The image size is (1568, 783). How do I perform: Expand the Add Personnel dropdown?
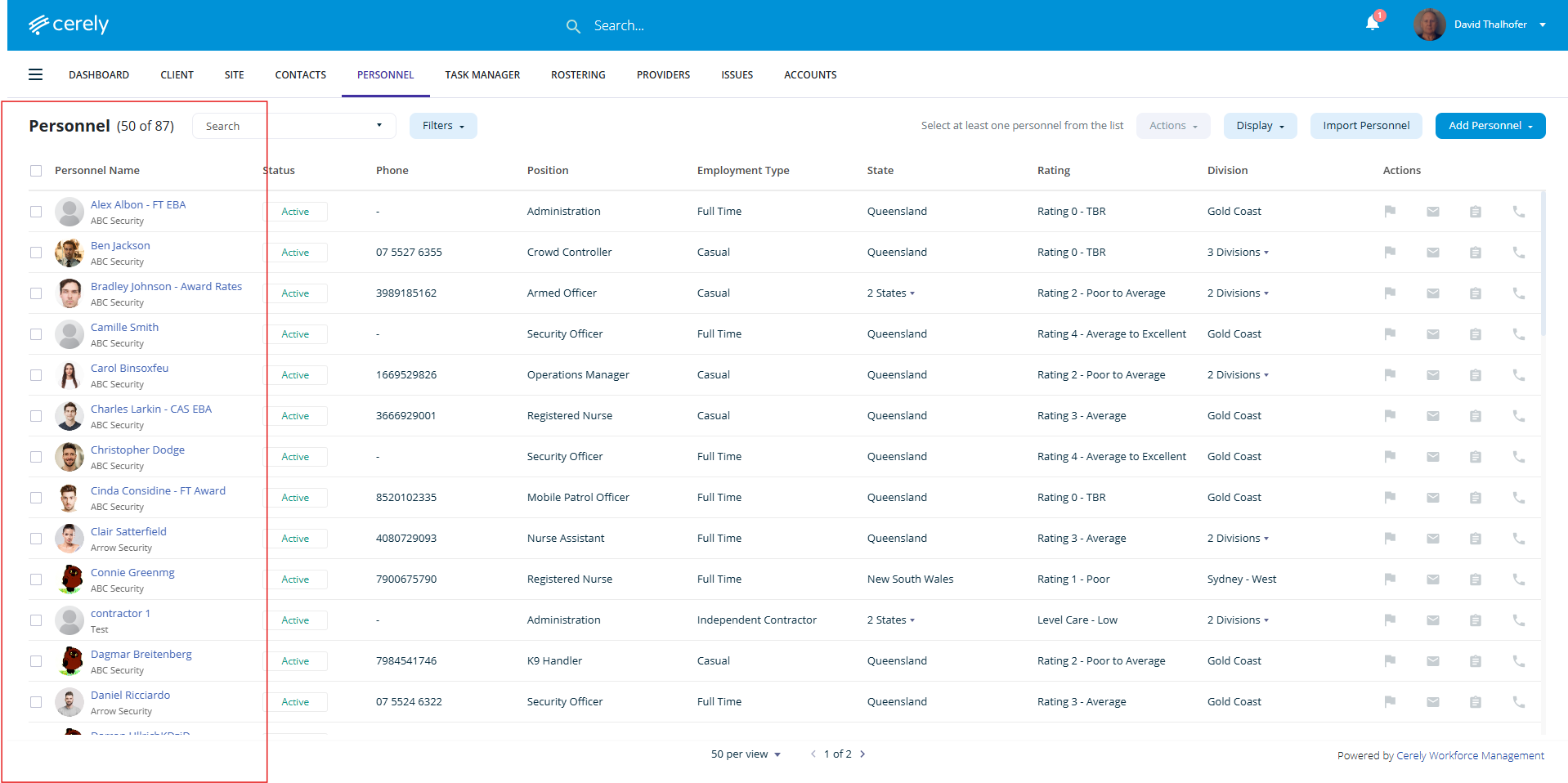(x=1490, y=126)
